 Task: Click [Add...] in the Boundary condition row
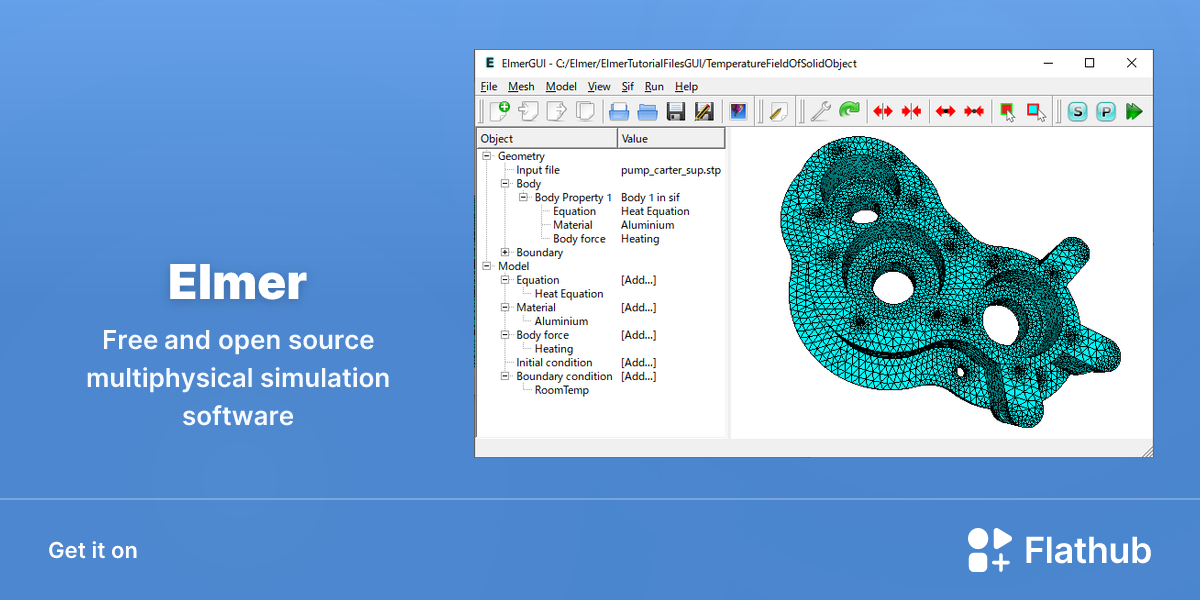click(x=638, y=376)
